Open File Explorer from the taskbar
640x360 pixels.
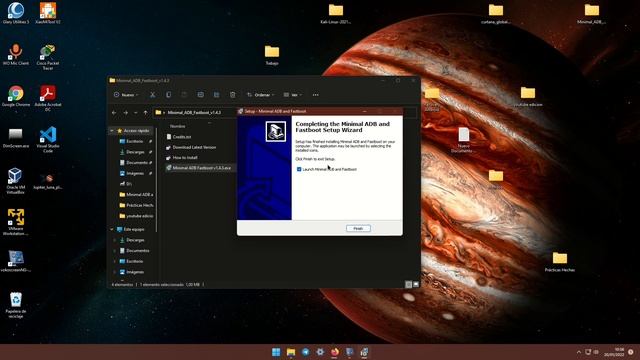(291, 352)
